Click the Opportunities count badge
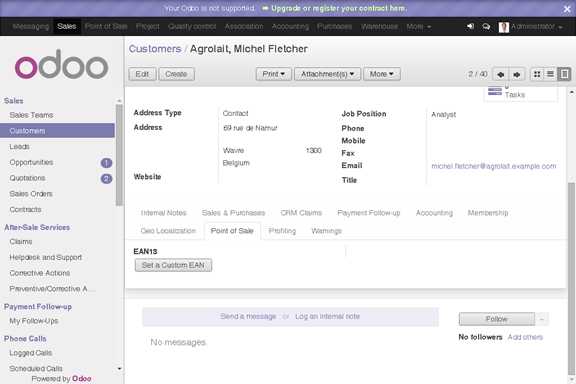The height and width of the screenshot is (384, 576). [106, 162]
